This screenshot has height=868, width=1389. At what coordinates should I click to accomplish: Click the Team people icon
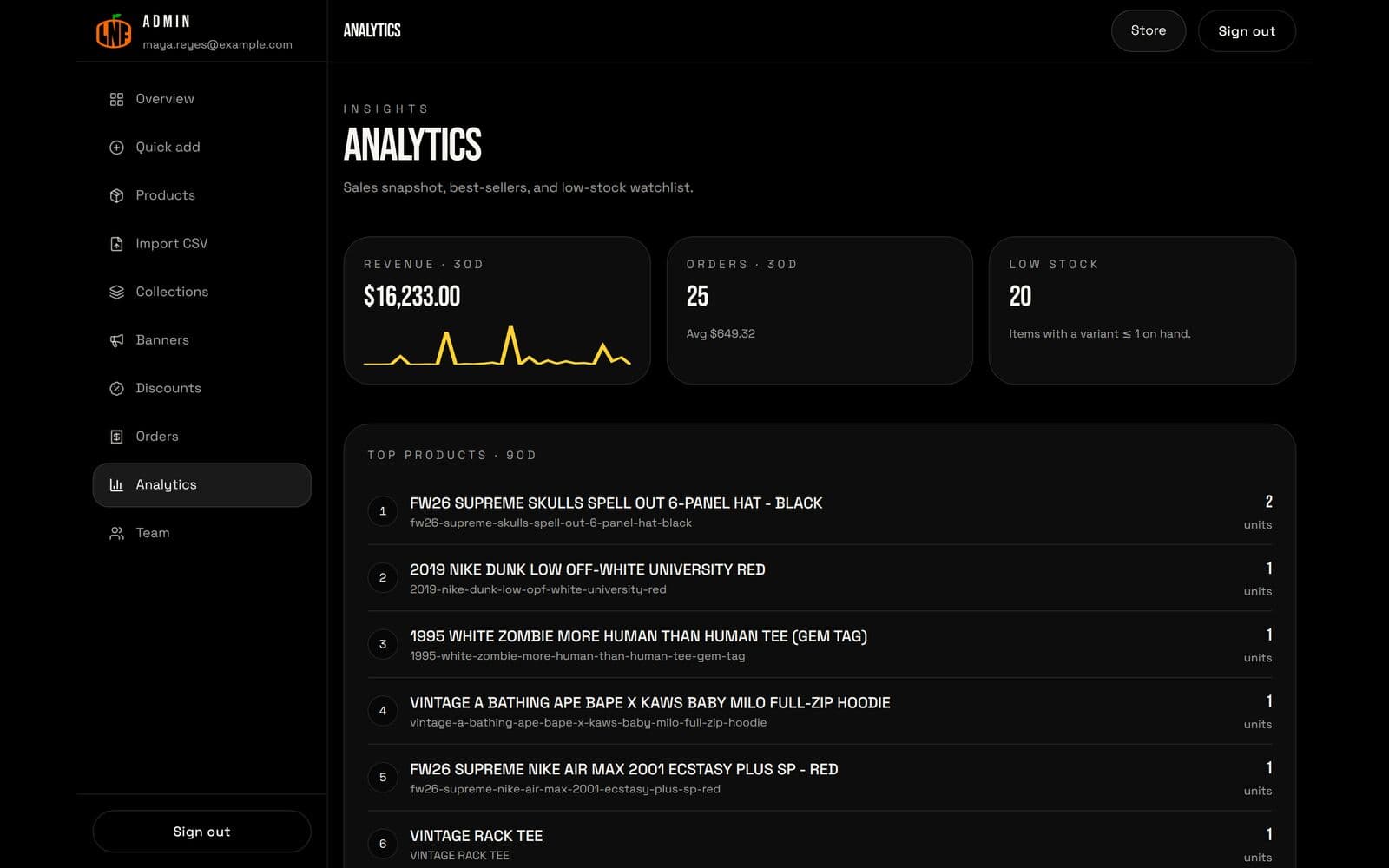pyautogui.click(x=116, y=533)
